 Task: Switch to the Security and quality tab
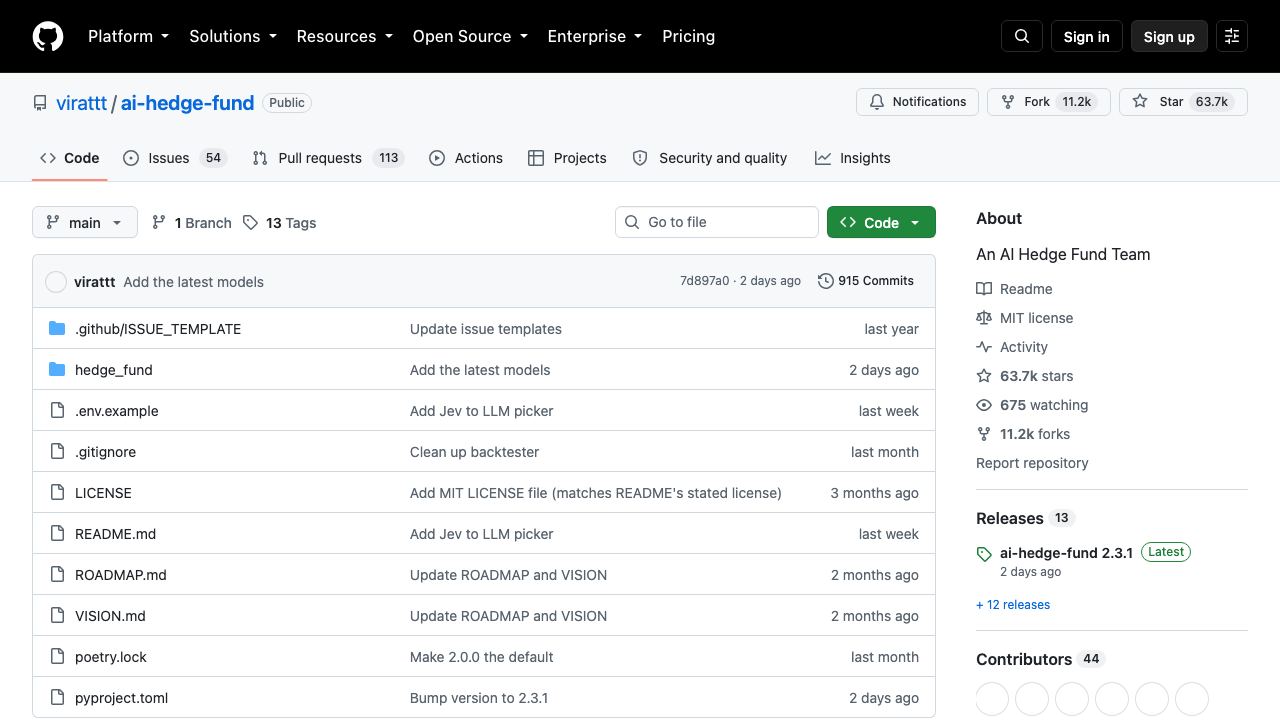click(710, 158)
